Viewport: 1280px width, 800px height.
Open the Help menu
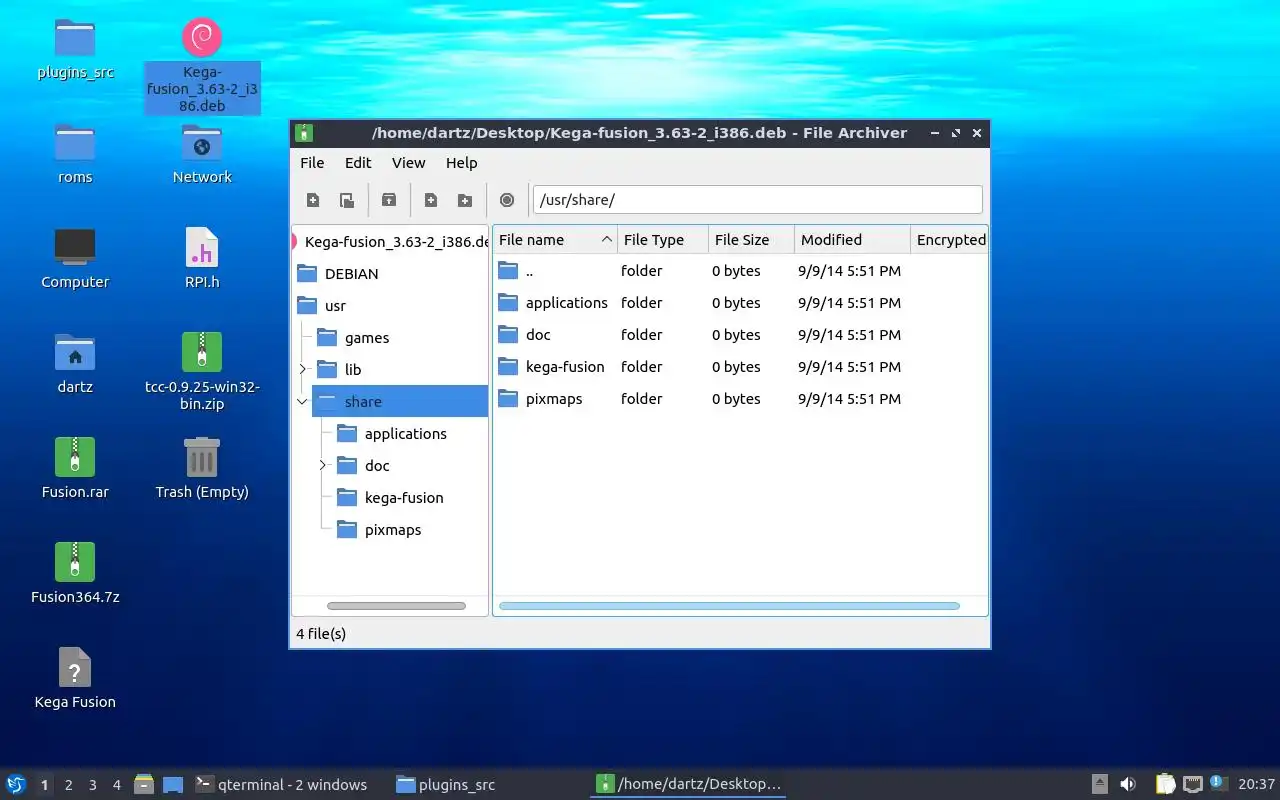[461, 163]
